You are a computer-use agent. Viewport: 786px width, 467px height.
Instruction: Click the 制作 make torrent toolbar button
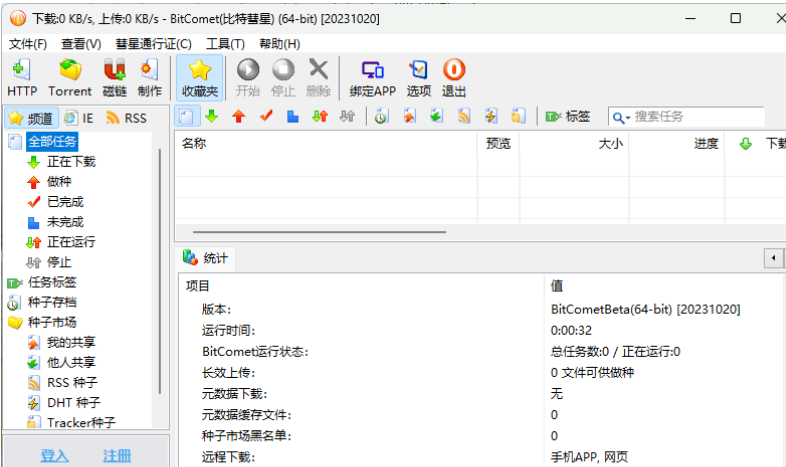pyautogui.click(x=149, y=77)
